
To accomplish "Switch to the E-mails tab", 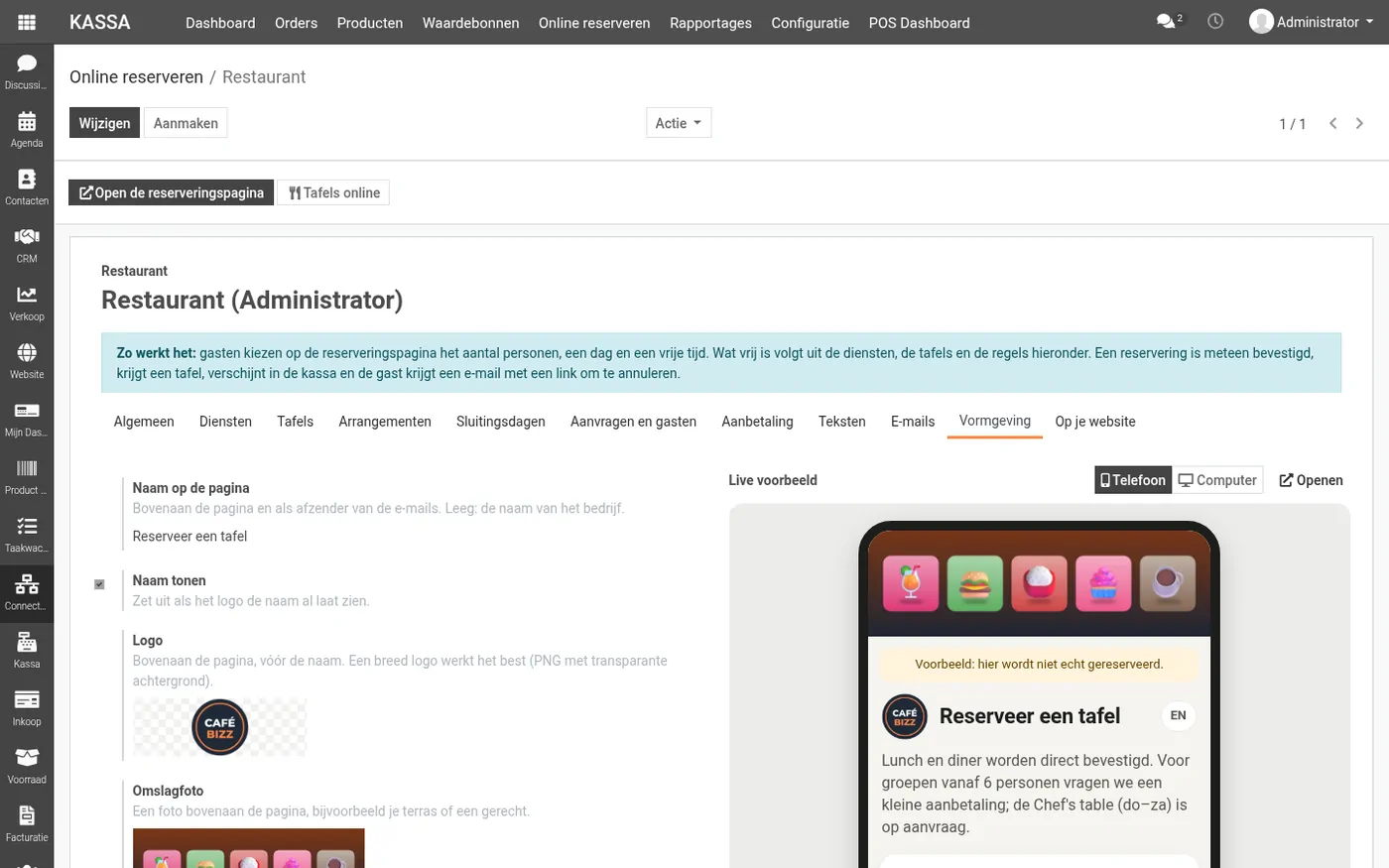I will [x=913, y=422].
